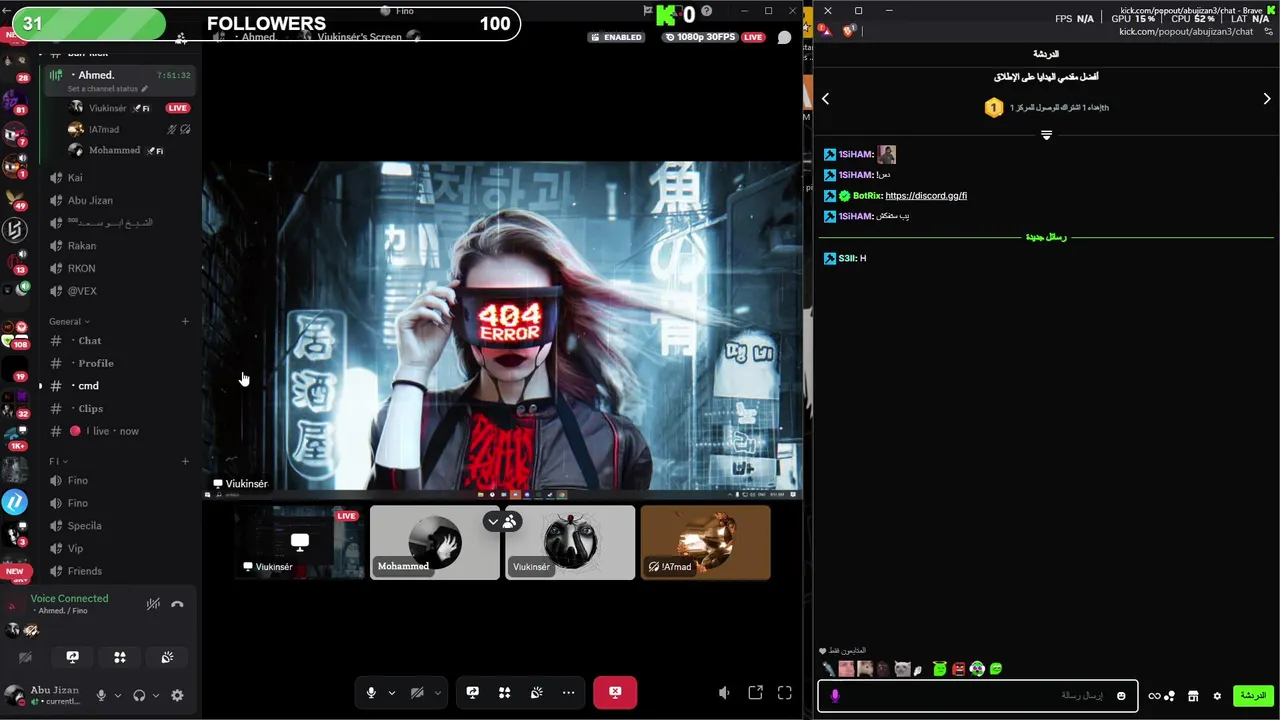Click the red stop-watching stream button
The width and height of the screenshot is (1280, 720).
(x=615, y=692)
